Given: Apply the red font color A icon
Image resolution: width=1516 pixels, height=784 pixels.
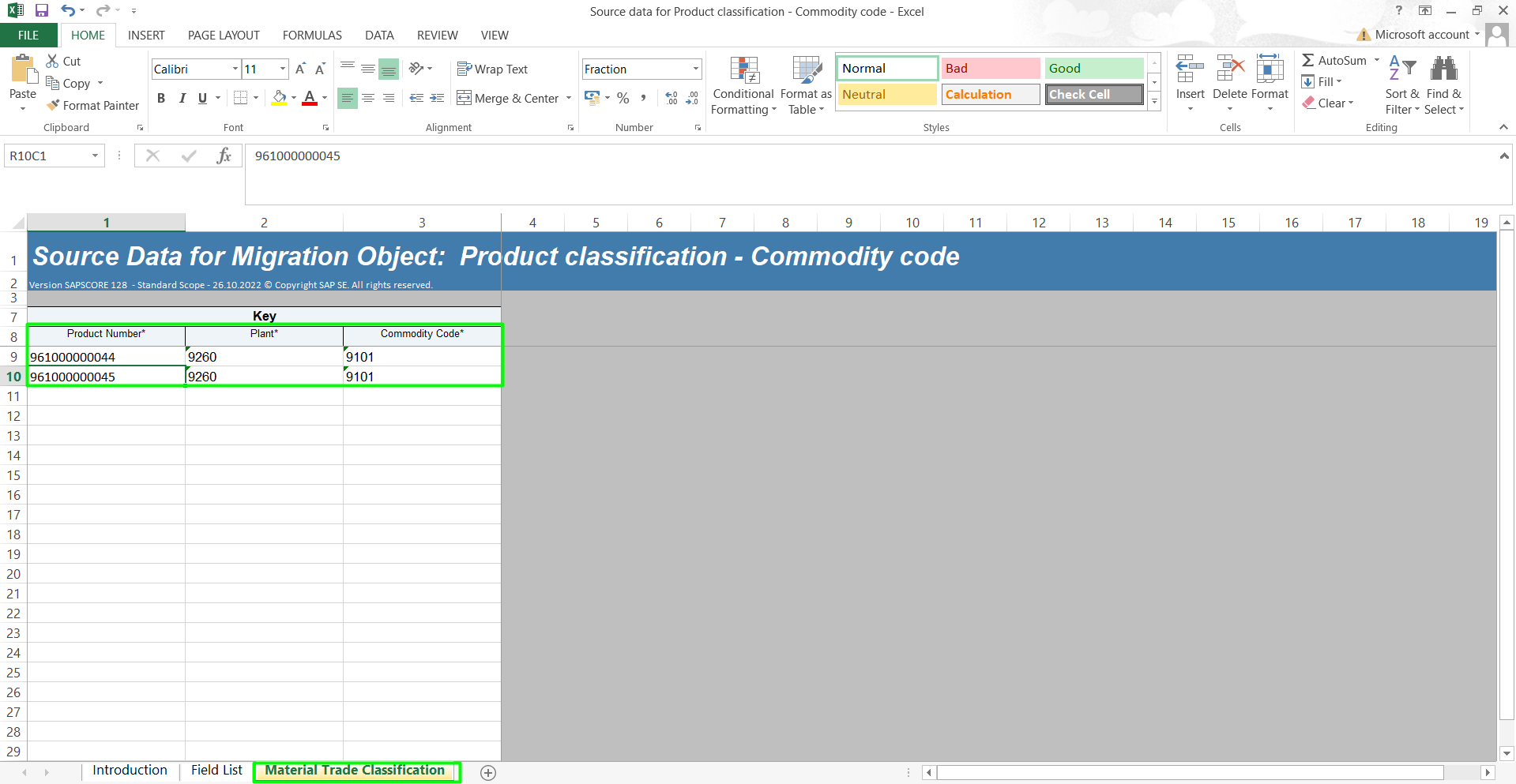Looking at the screenshot, I should click(310, 98).
